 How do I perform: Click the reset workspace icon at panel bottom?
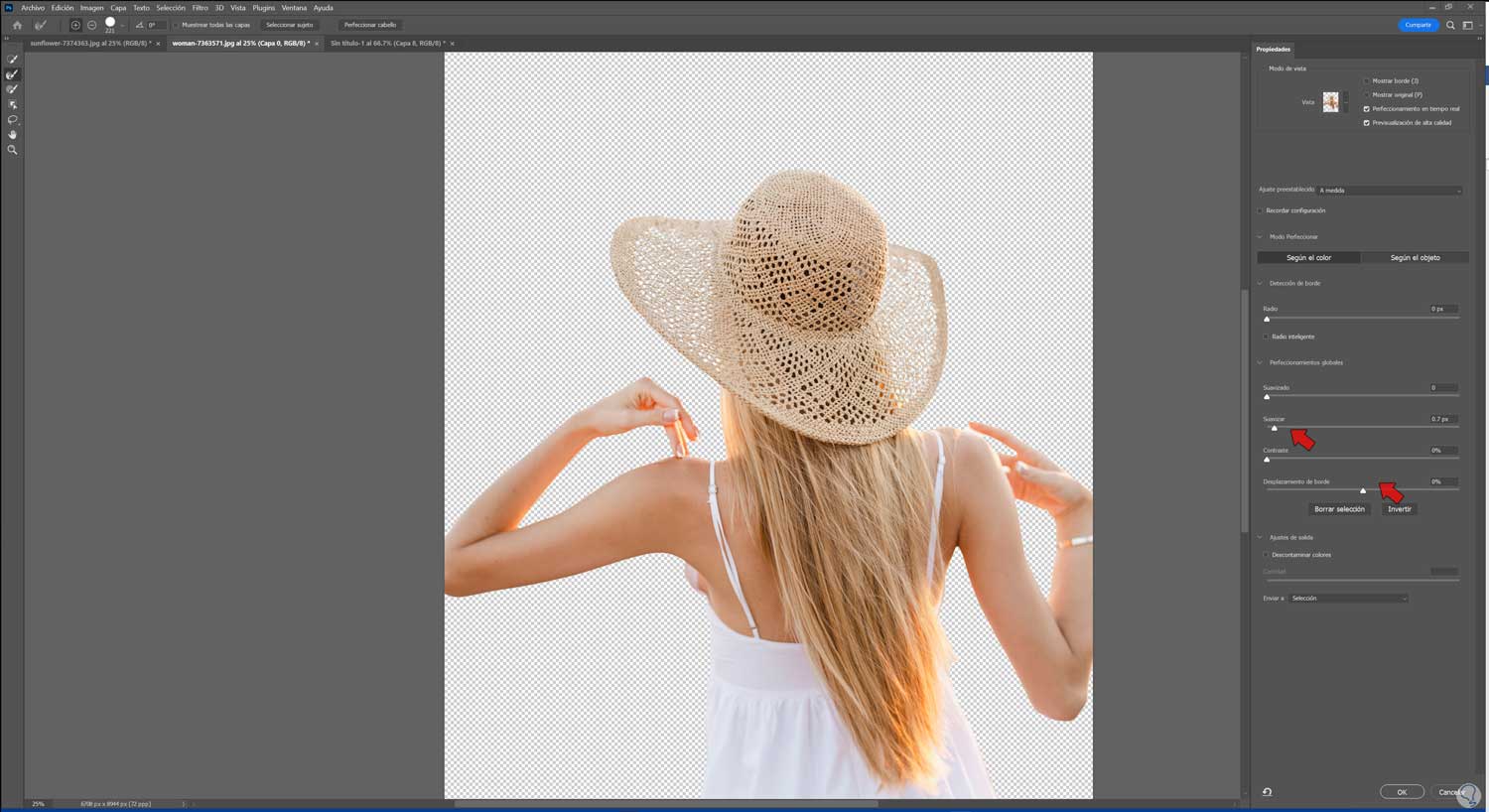click(1267, 792)
